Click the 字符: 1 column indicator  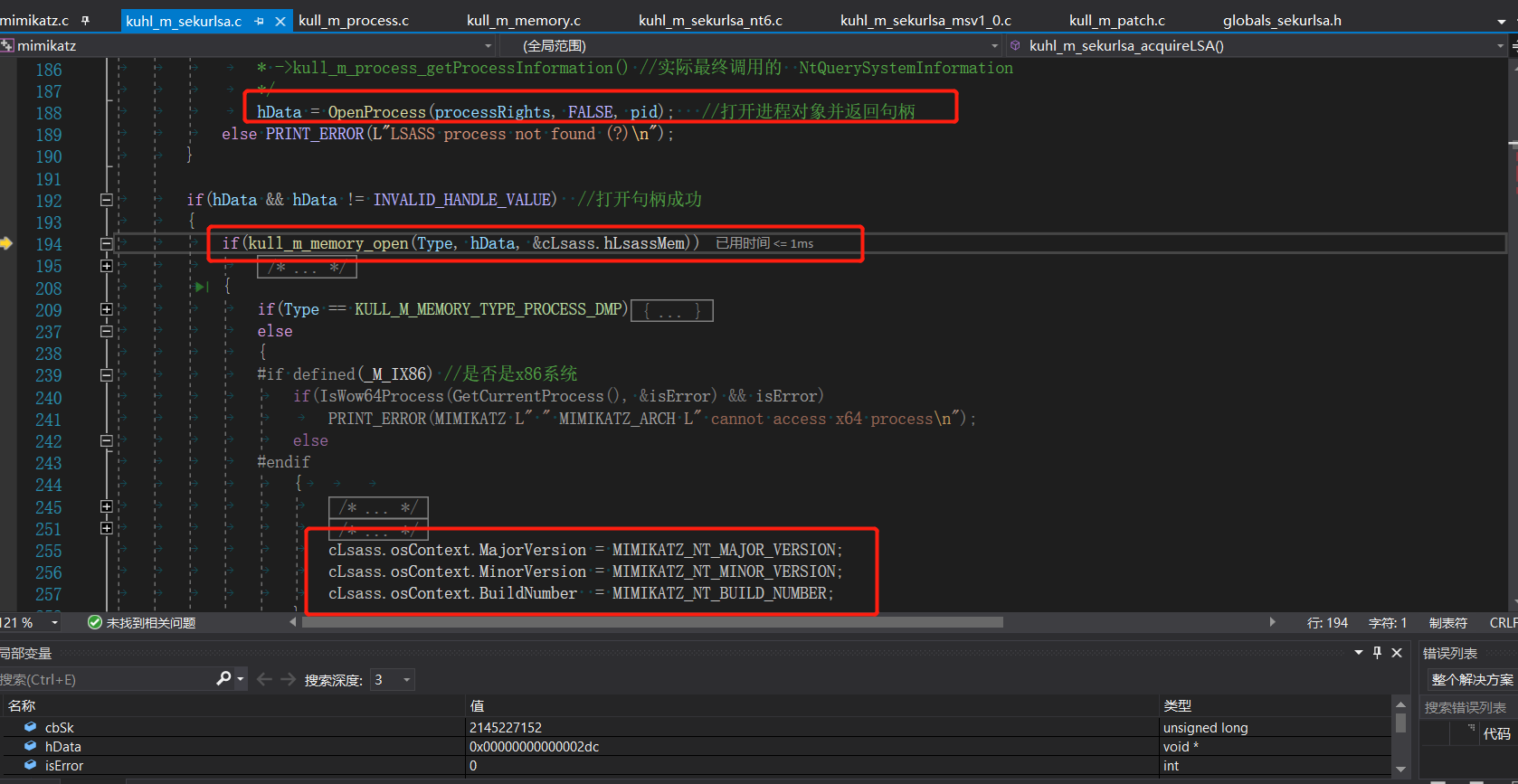click(1388, 623)
